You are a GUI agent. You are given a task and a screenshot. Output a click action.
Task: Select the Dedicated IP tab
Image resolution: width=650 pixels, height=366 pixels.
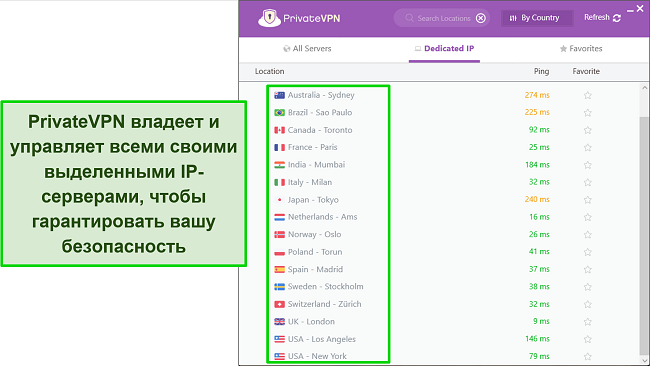[x=444, y=49]
